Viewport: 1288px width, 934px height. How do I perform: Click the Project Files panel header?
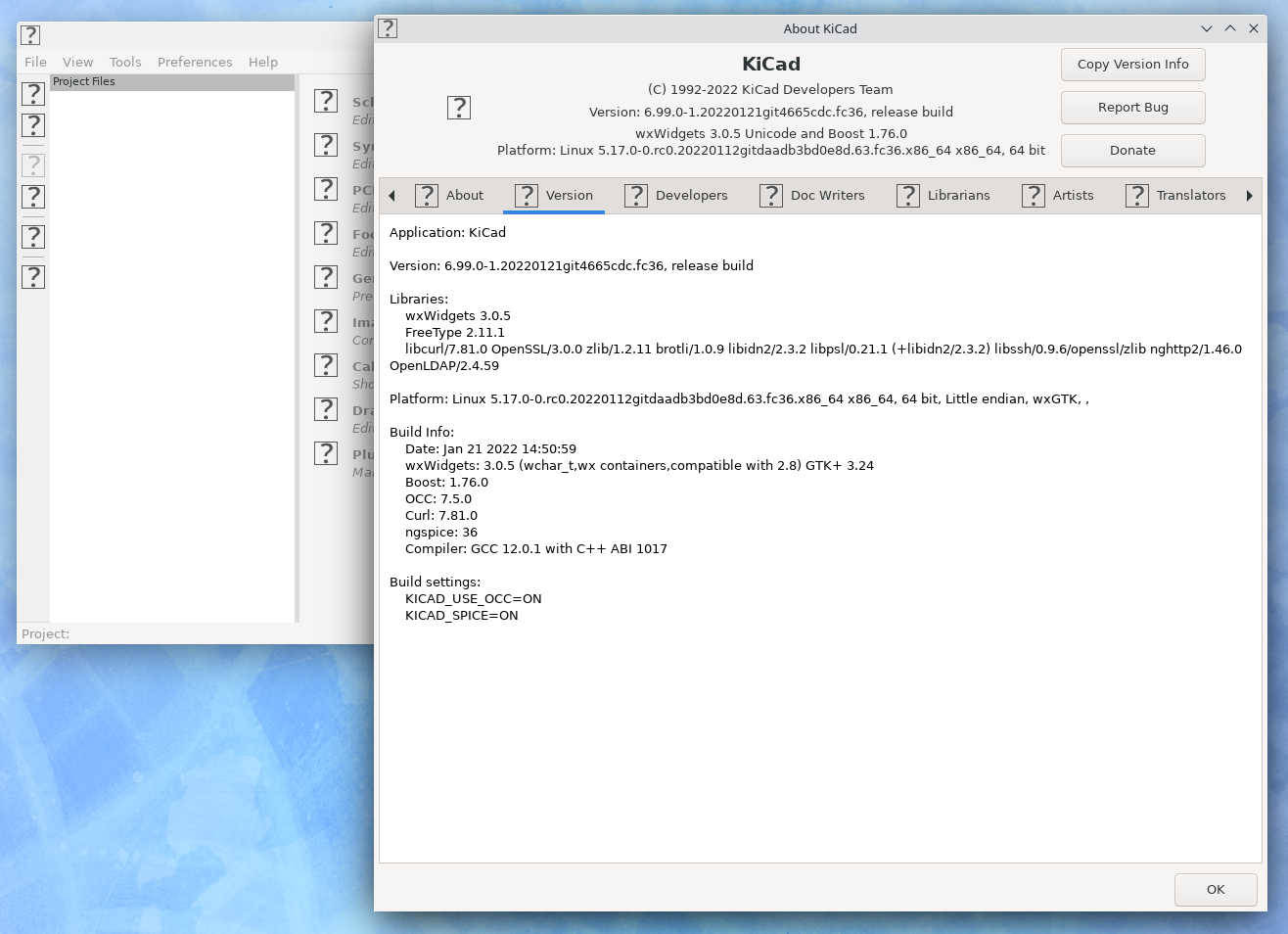(x=172, y=82)
